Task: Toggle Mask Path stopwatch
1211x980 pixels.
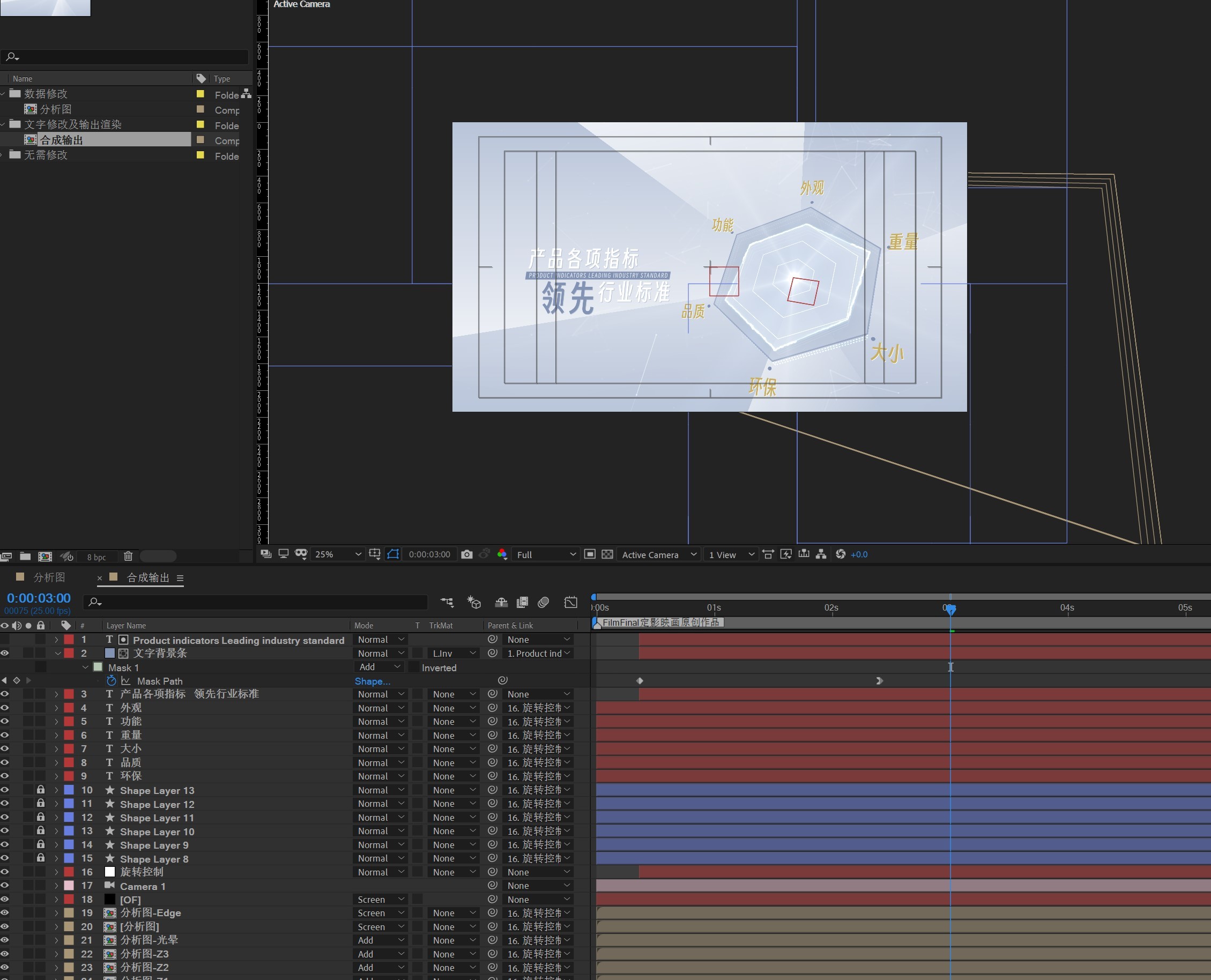Action: [111, 681]
